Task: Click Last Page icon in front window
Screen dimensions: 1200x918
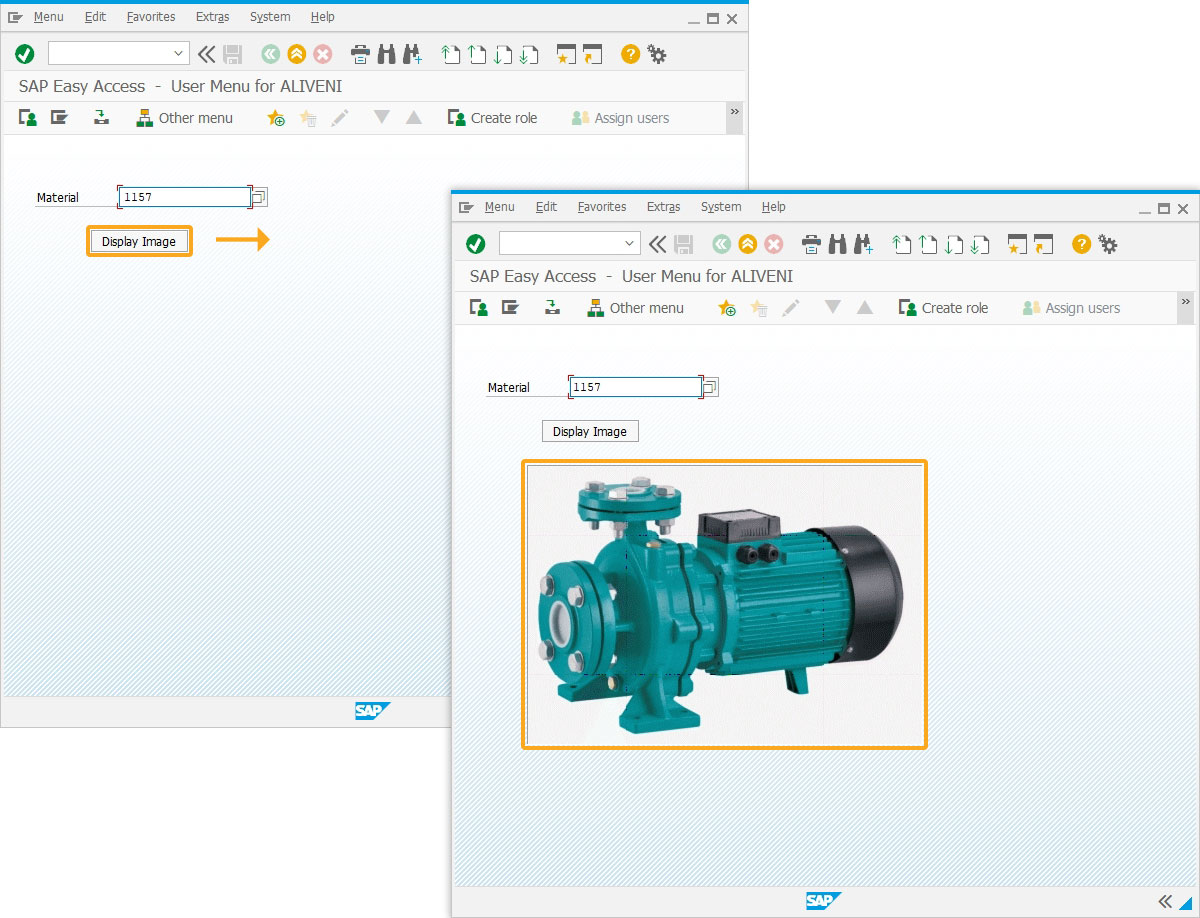Action: 981,244
